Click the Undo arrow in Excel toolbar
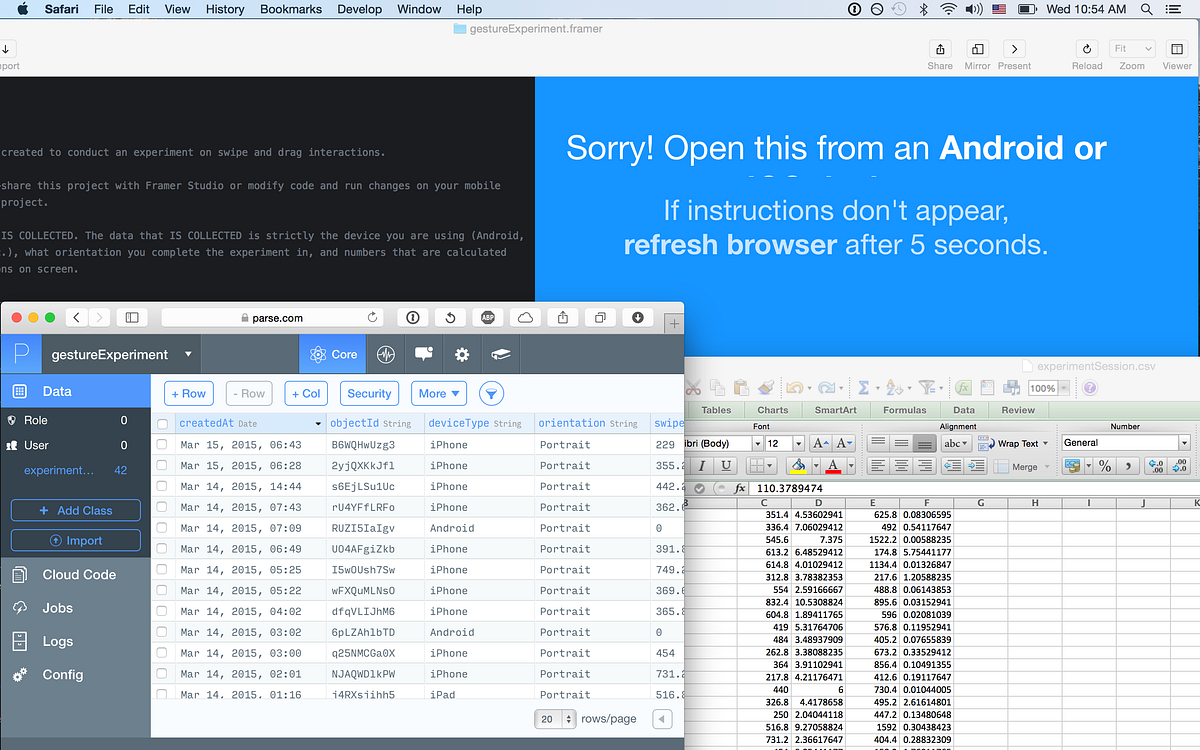Screen dimensions: 1200x750 794,388
